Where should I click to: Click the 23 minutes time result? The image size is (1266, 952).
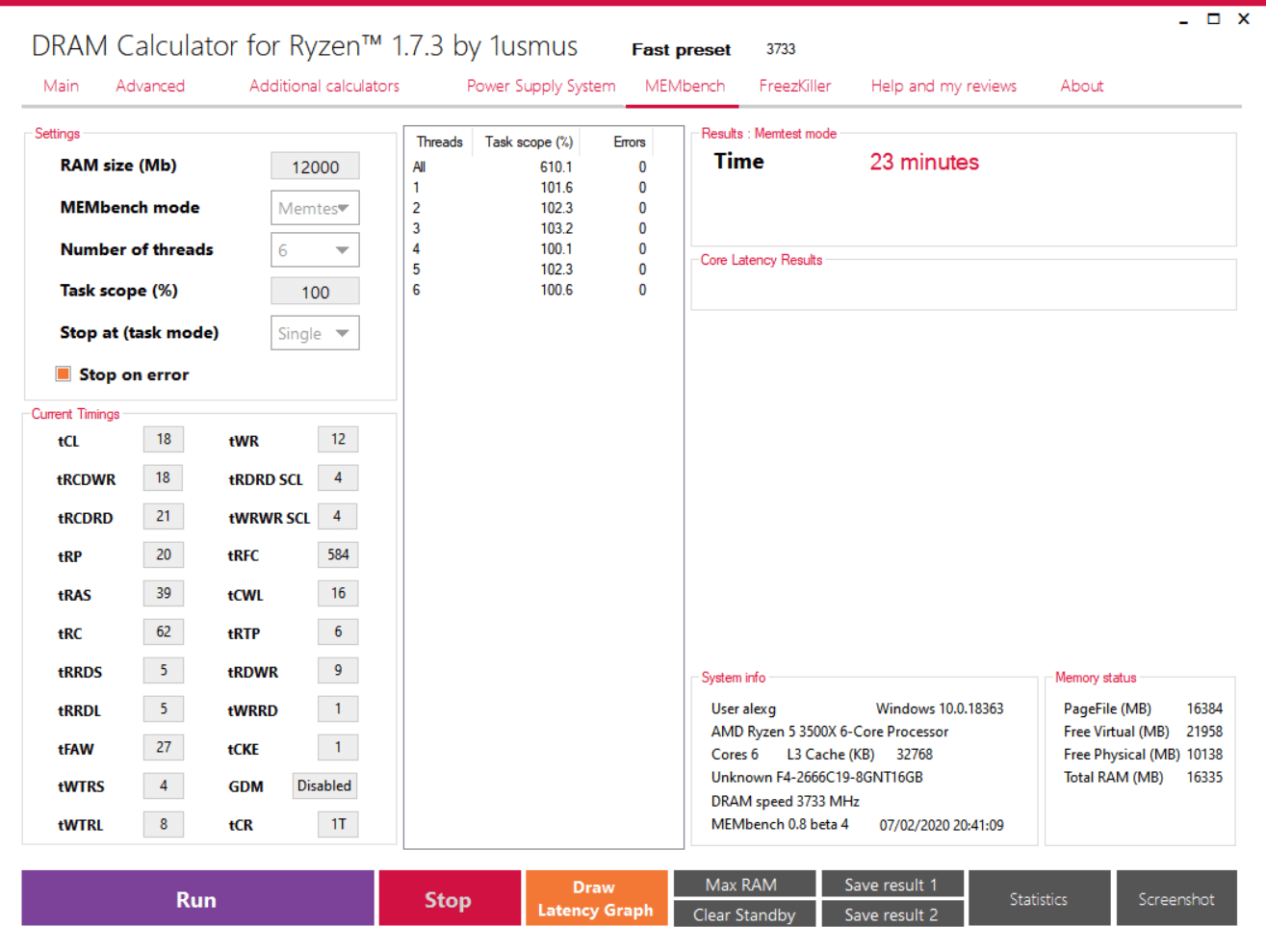tap(924, 163)
